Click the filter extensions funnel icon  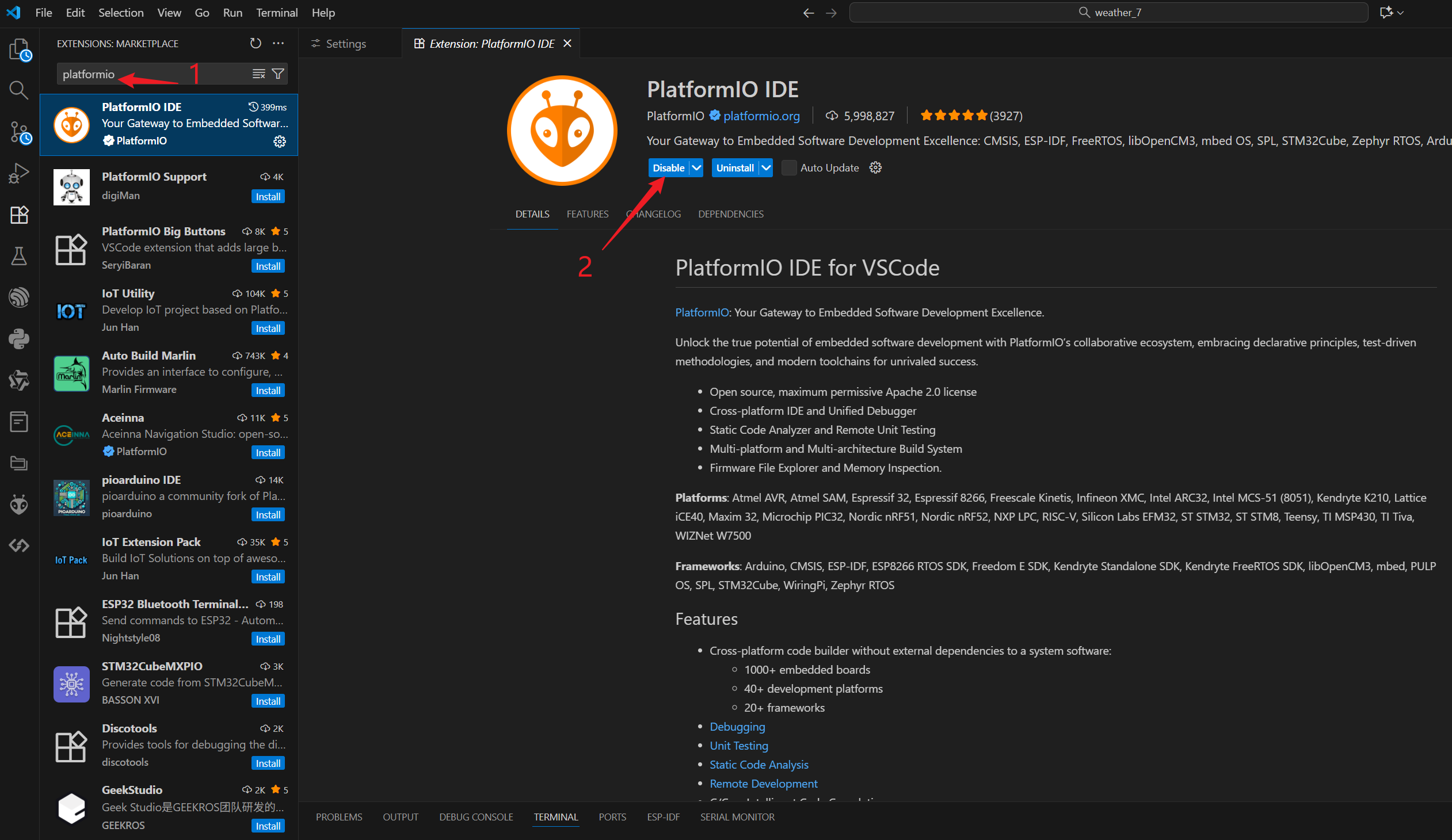[x=278, y=74]
